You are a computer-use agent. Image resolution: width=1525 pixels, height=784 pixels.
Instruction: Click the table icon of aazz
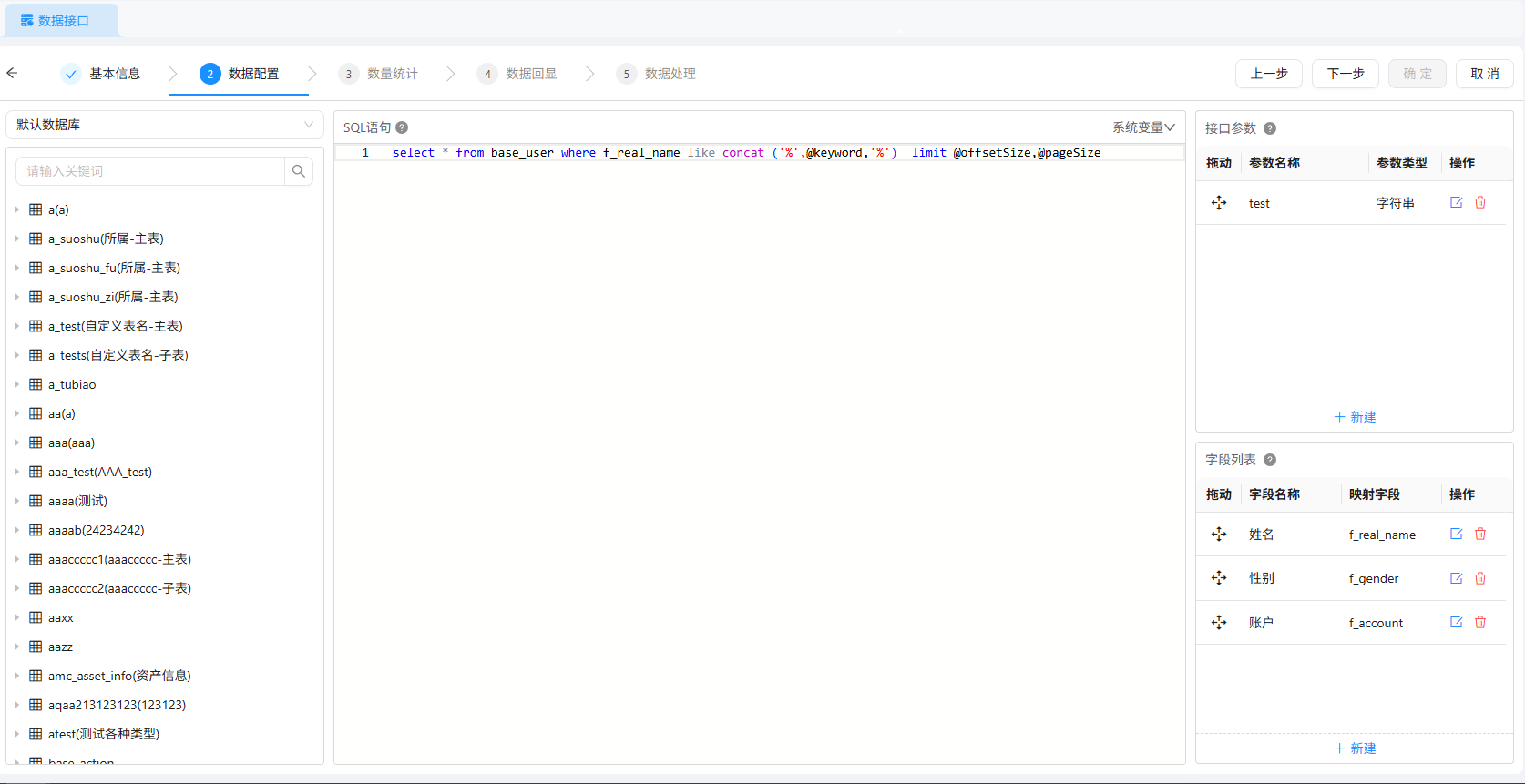click(36, 647)
